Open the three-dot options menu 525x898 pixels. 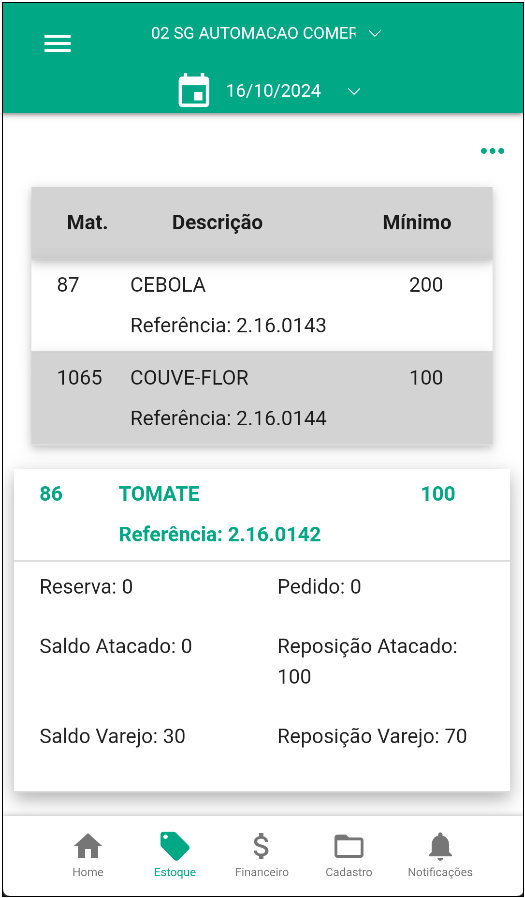[492, 151]
